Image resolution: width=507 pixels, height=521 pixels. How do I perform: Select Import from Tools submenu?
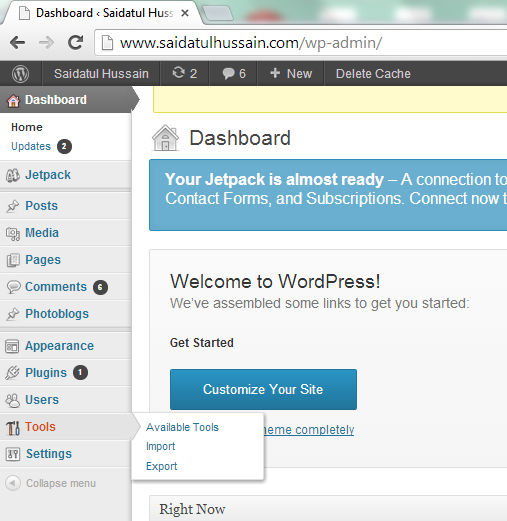click(x=160, y=447)
